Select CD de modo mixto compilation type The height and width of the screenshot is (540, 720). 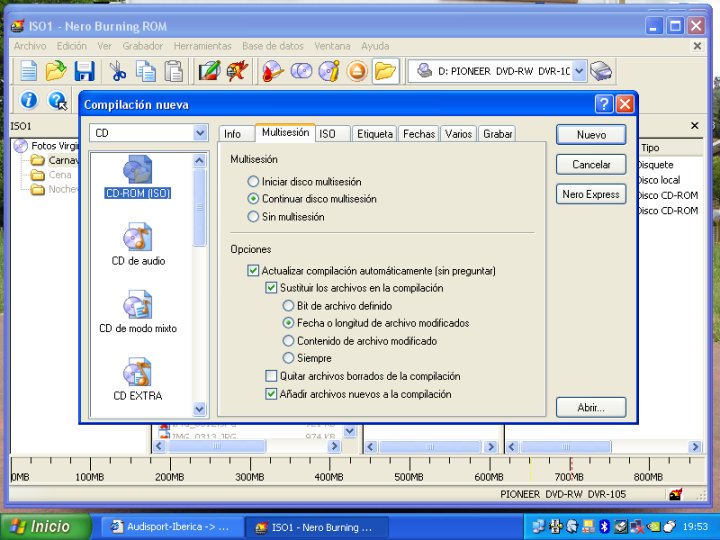138,312
